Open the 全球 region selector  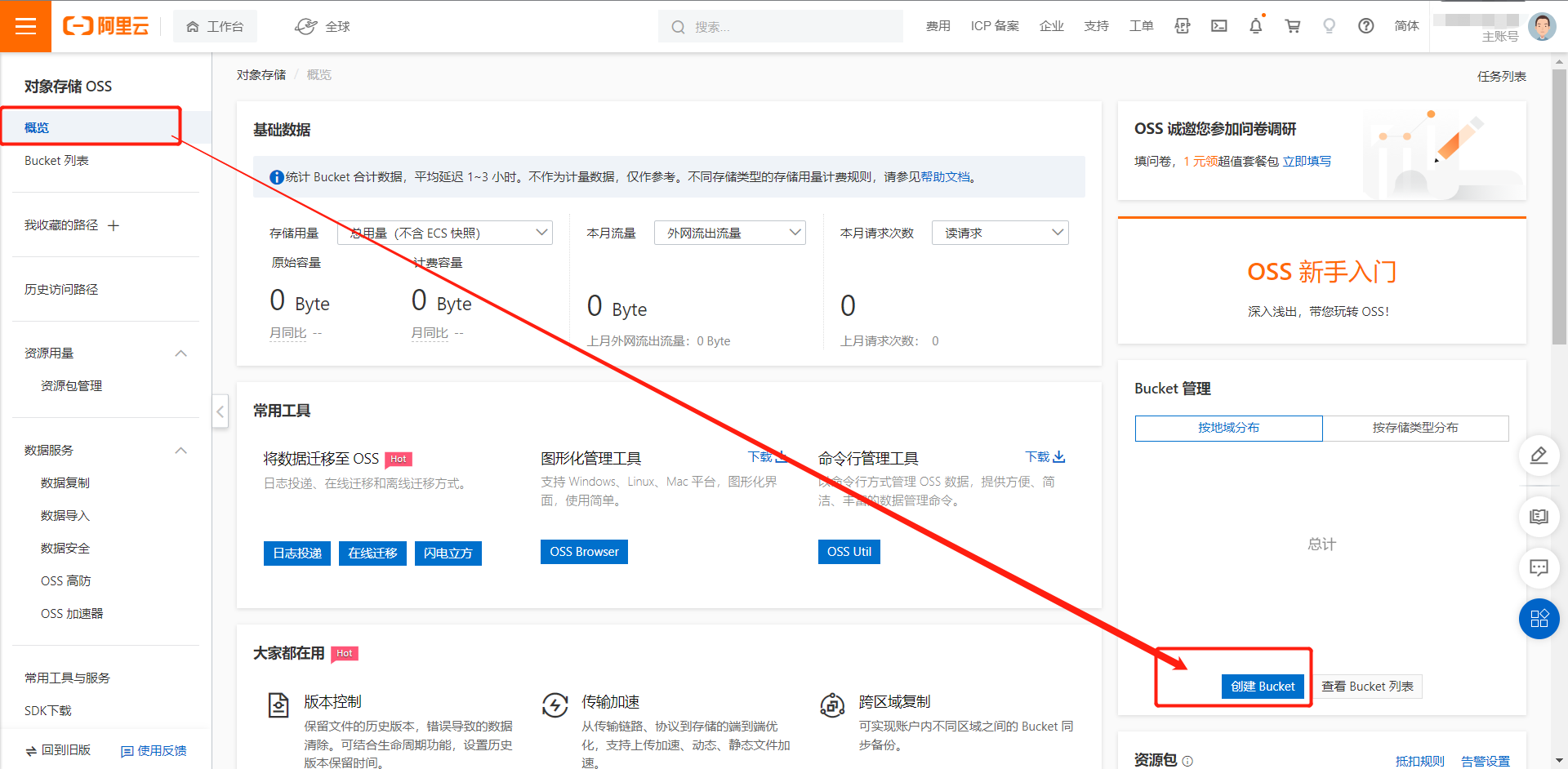tap(322, 27)
